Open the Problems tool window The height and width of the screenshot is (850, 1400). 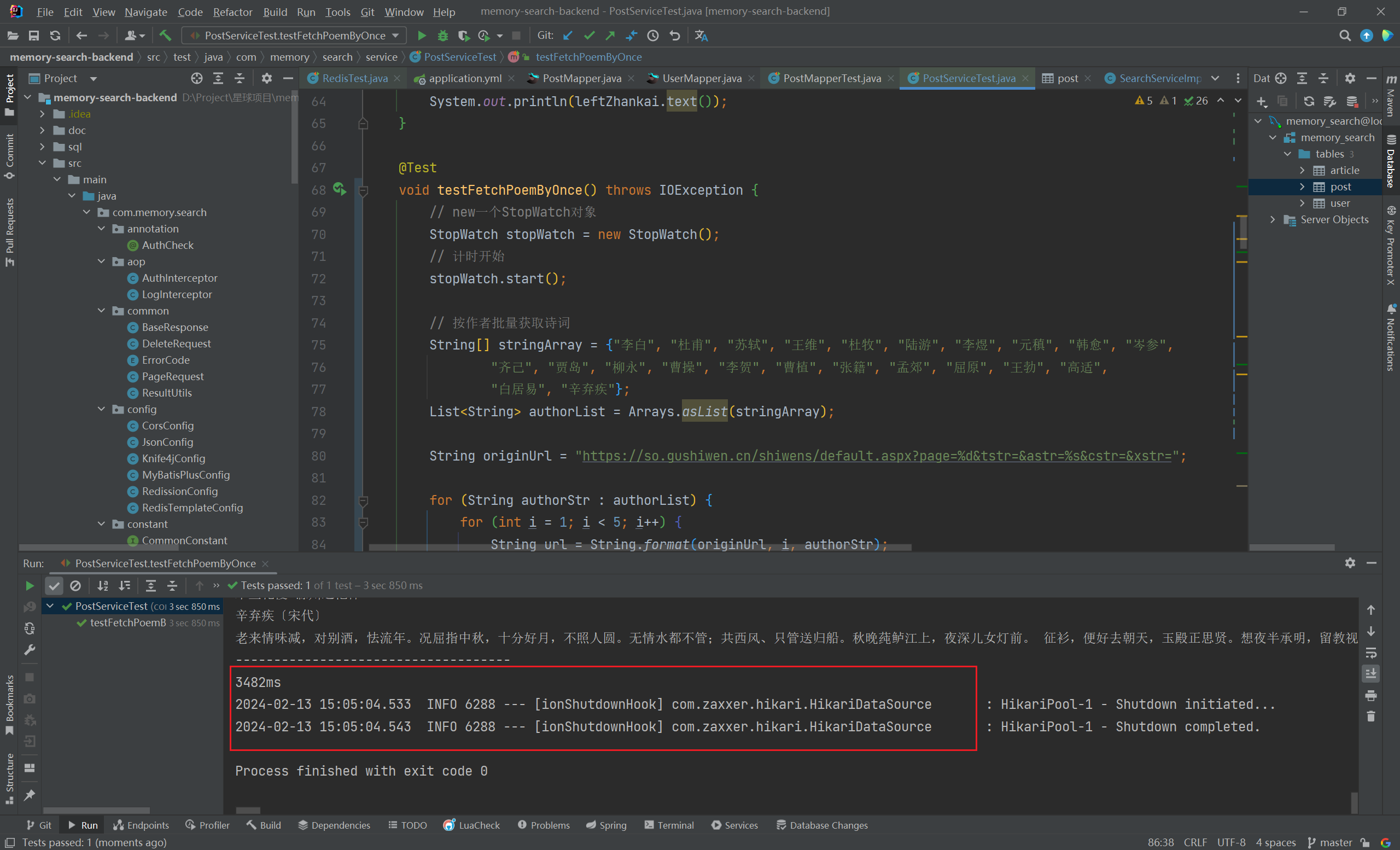(543, 825)
